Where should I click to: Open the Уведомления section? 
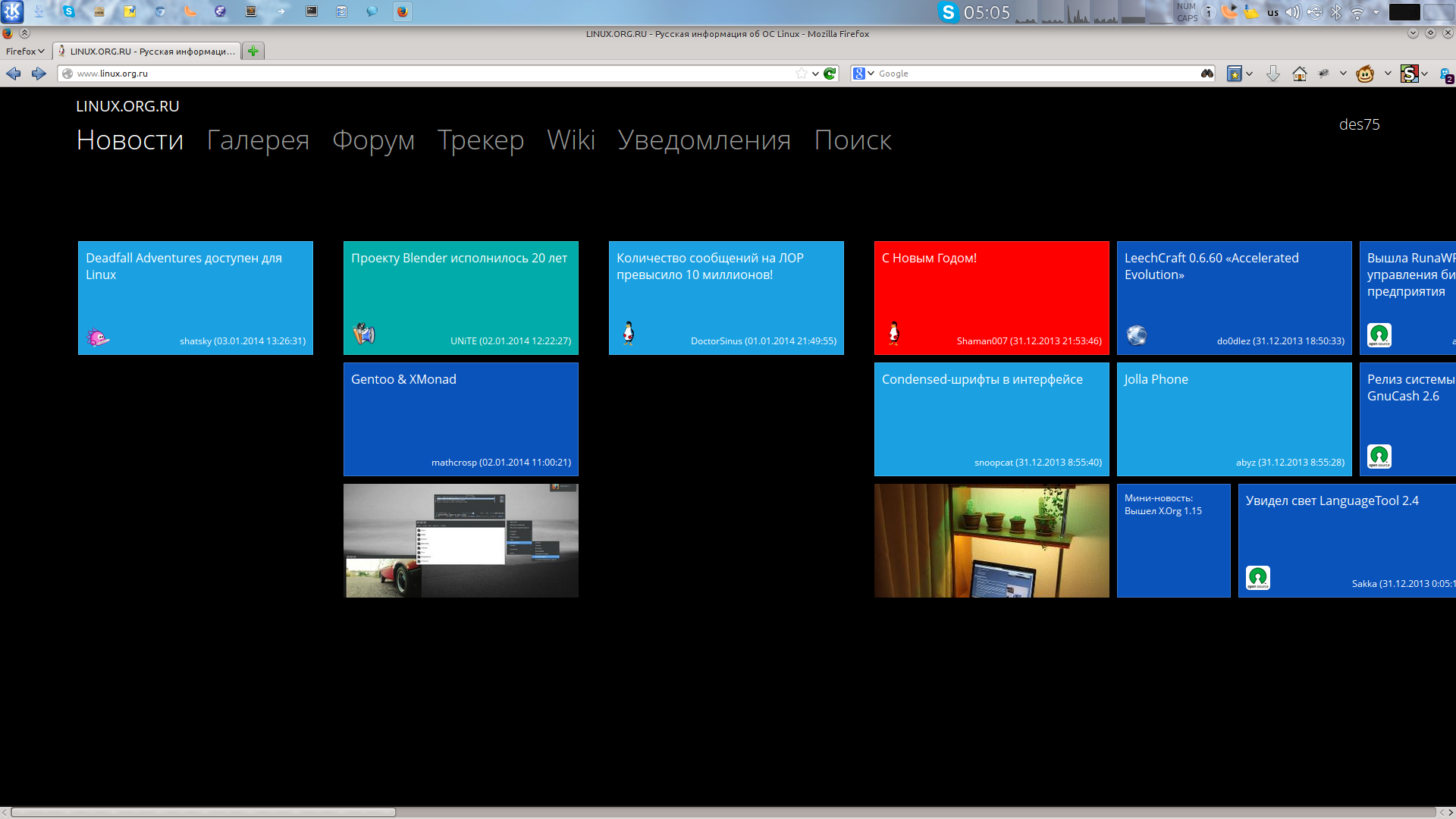[704, 140]
